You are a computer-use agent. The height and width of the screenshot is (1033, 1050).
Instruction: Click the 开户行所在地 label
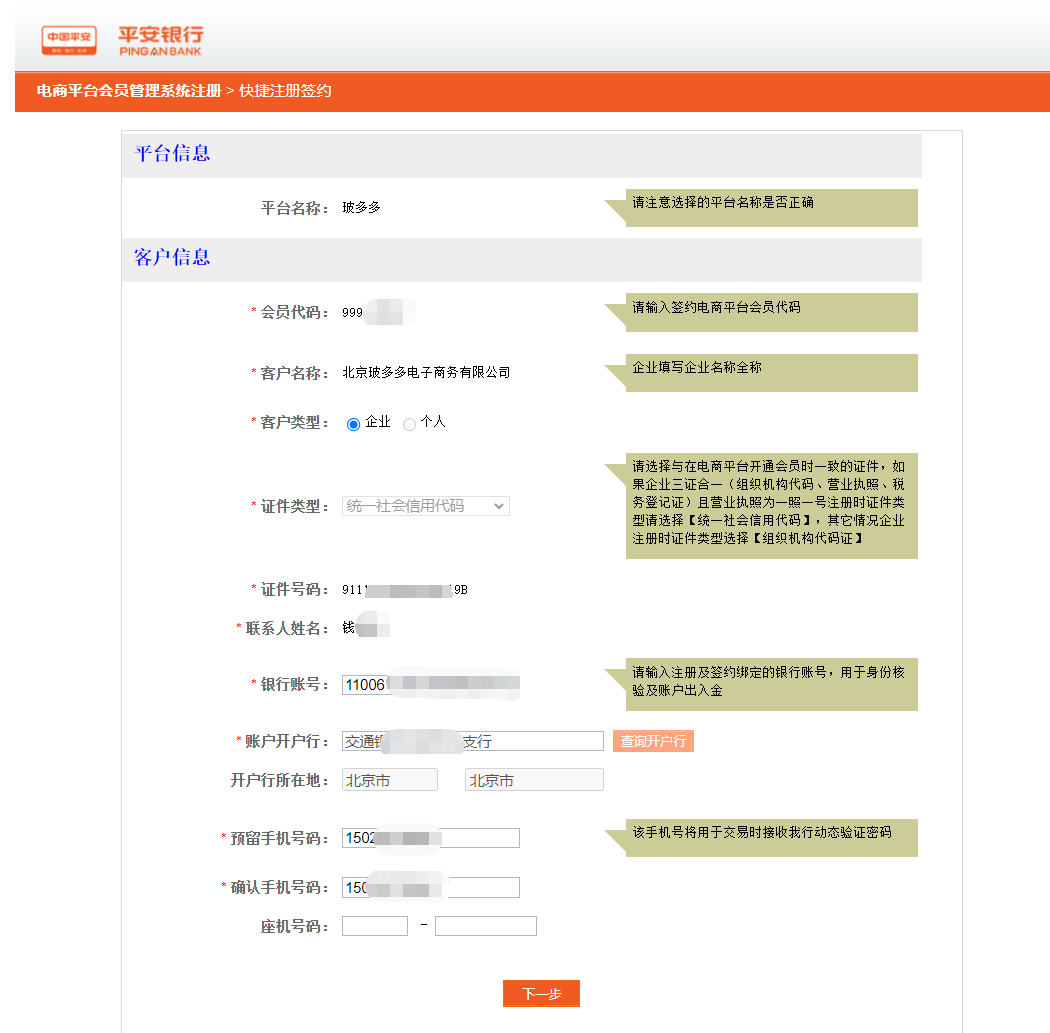[280, 780]
